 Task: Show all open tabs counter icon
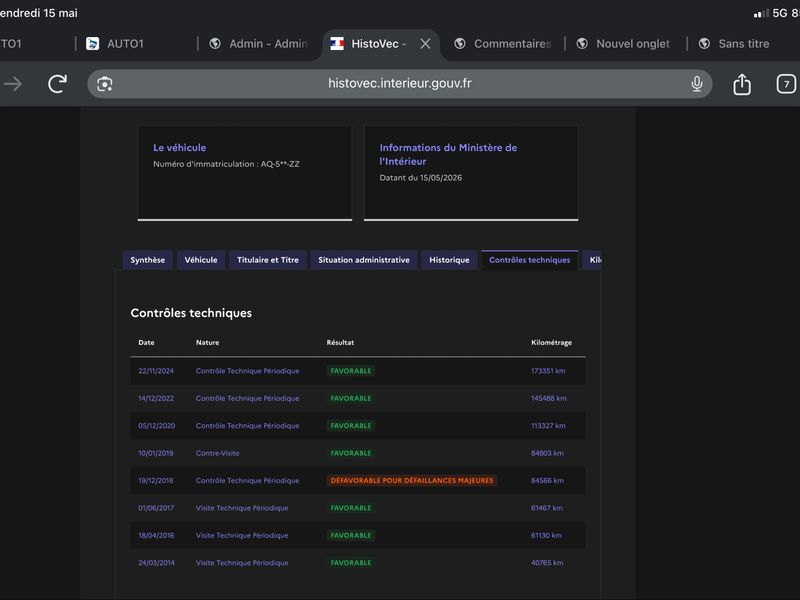pos(786,84)
